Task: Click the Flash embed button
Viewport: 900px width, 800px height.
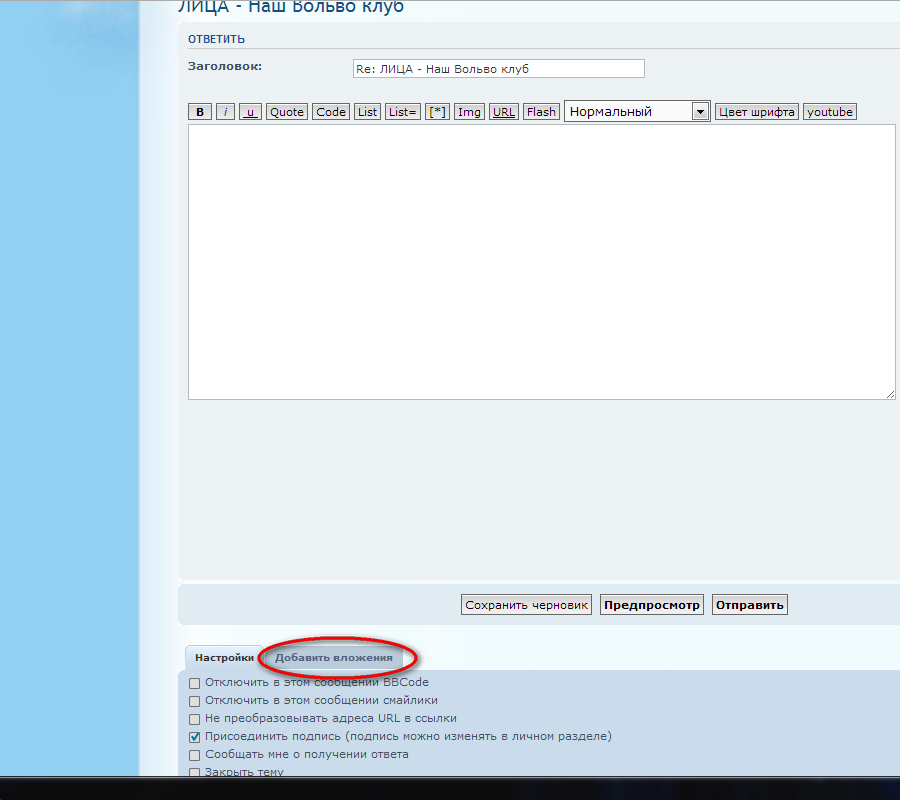Action: [x=541, y=112]
